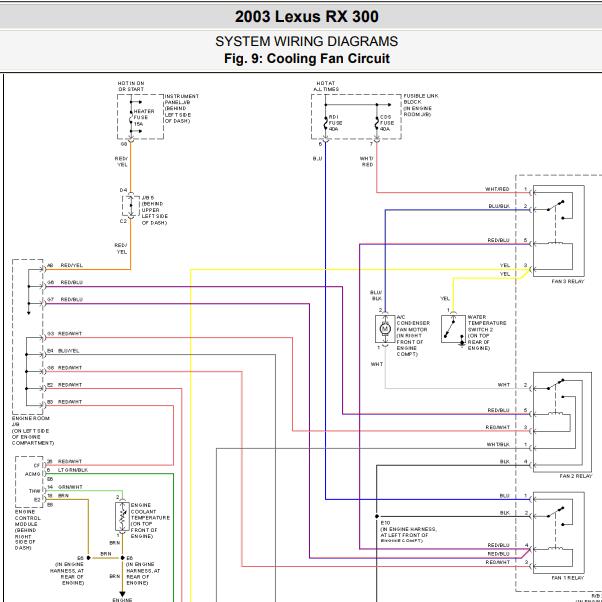Click the 'HOT IN ON OR START' label
This screenshot has height=602, width=602.
pos(131,86)
